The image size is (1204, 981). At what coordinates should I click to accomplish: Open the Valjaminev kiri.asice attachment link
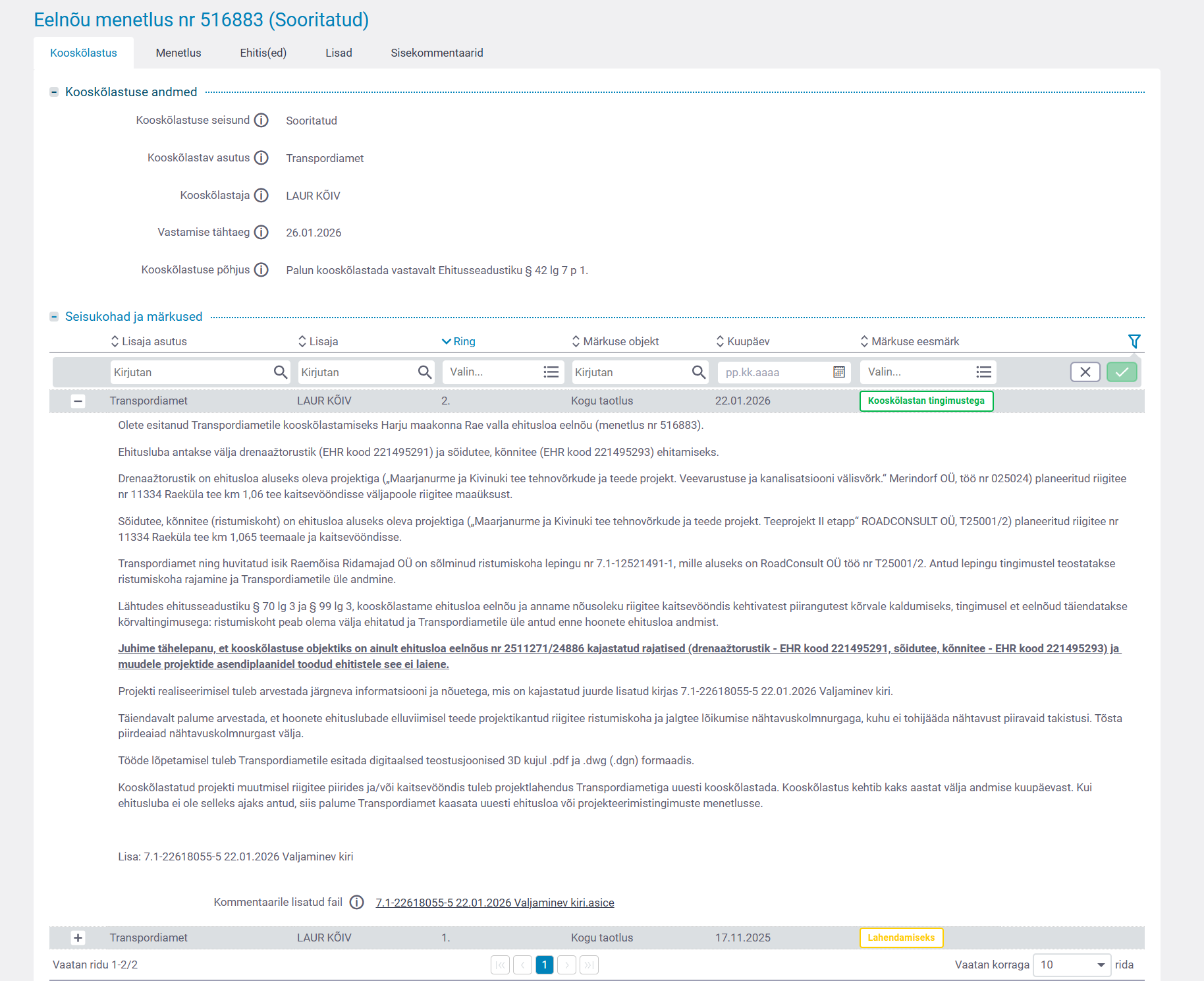coord(495,903)
